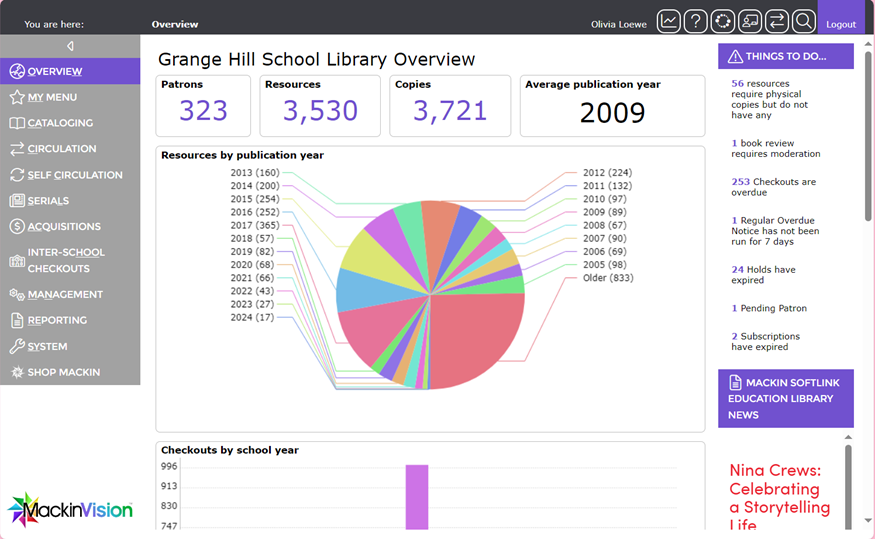Open the 253 Checkouts are overdue link

(x=773, y=187)
